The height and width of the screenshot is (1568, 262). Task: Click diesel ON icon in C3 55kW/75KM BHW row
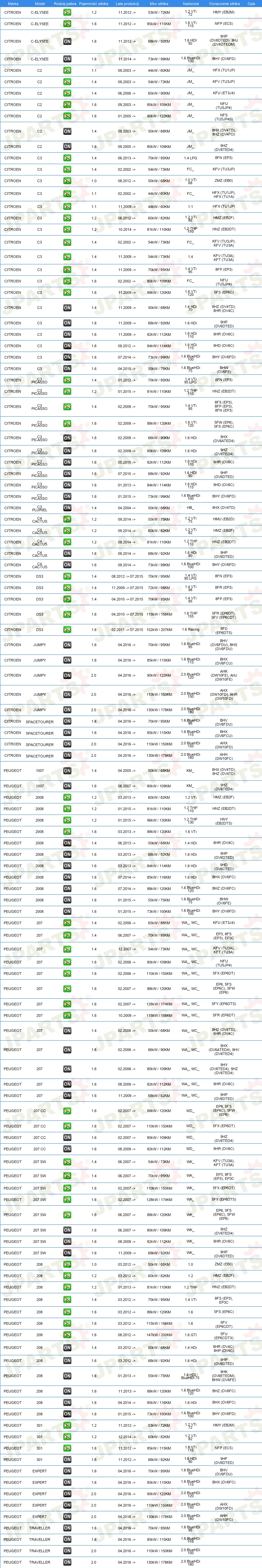[x=67, y=369]
